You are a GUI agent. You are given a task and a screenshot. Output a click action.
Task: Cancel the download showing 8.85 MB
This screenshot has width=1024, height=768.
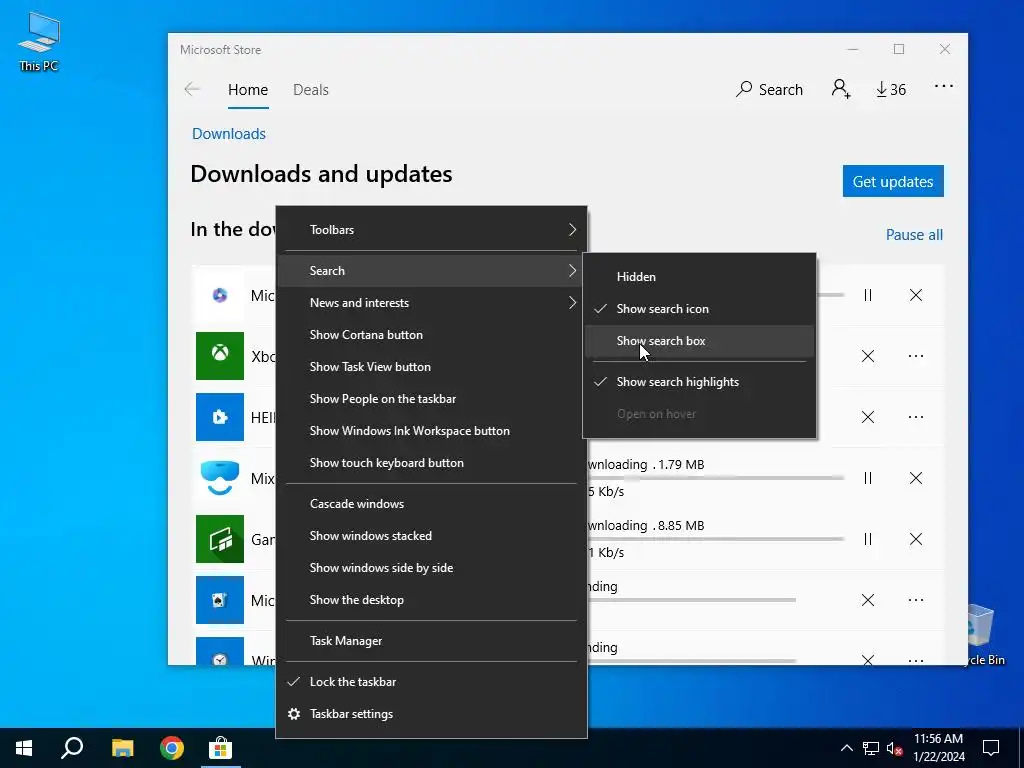(x=916, y=539)
